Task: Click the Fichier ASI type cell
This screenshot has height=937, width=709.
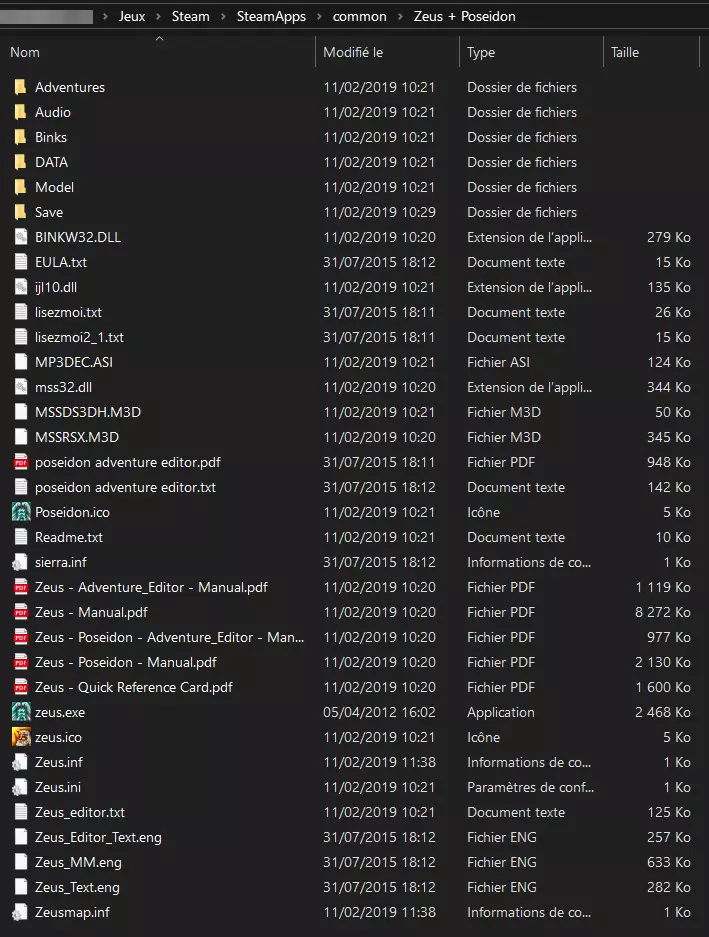Action: coord(498,362)
